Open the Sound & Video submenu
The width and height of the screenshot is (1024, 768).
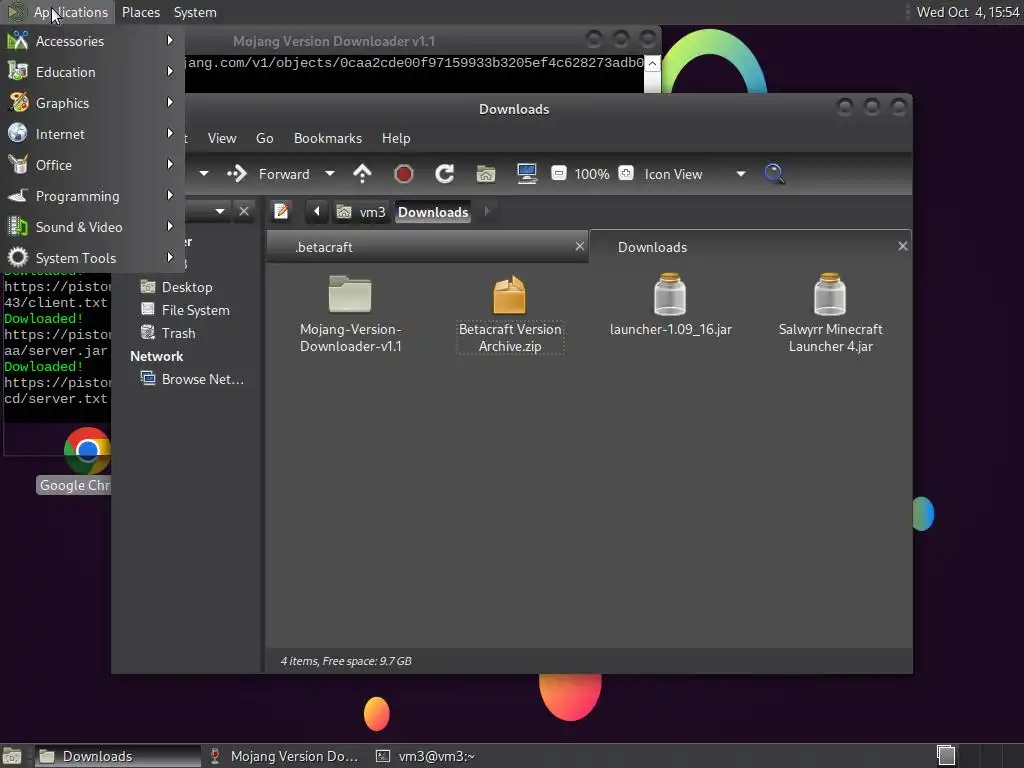click(x=92, y=227)
